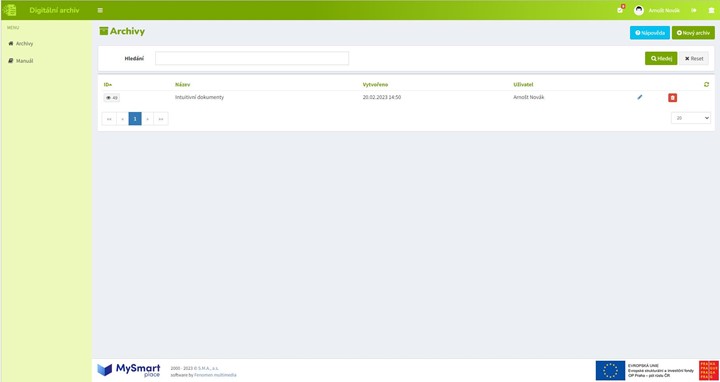The height and width of the screenshot is (382, 720).
Task: Click the green Hledej search button
Action: click(661, 58)
